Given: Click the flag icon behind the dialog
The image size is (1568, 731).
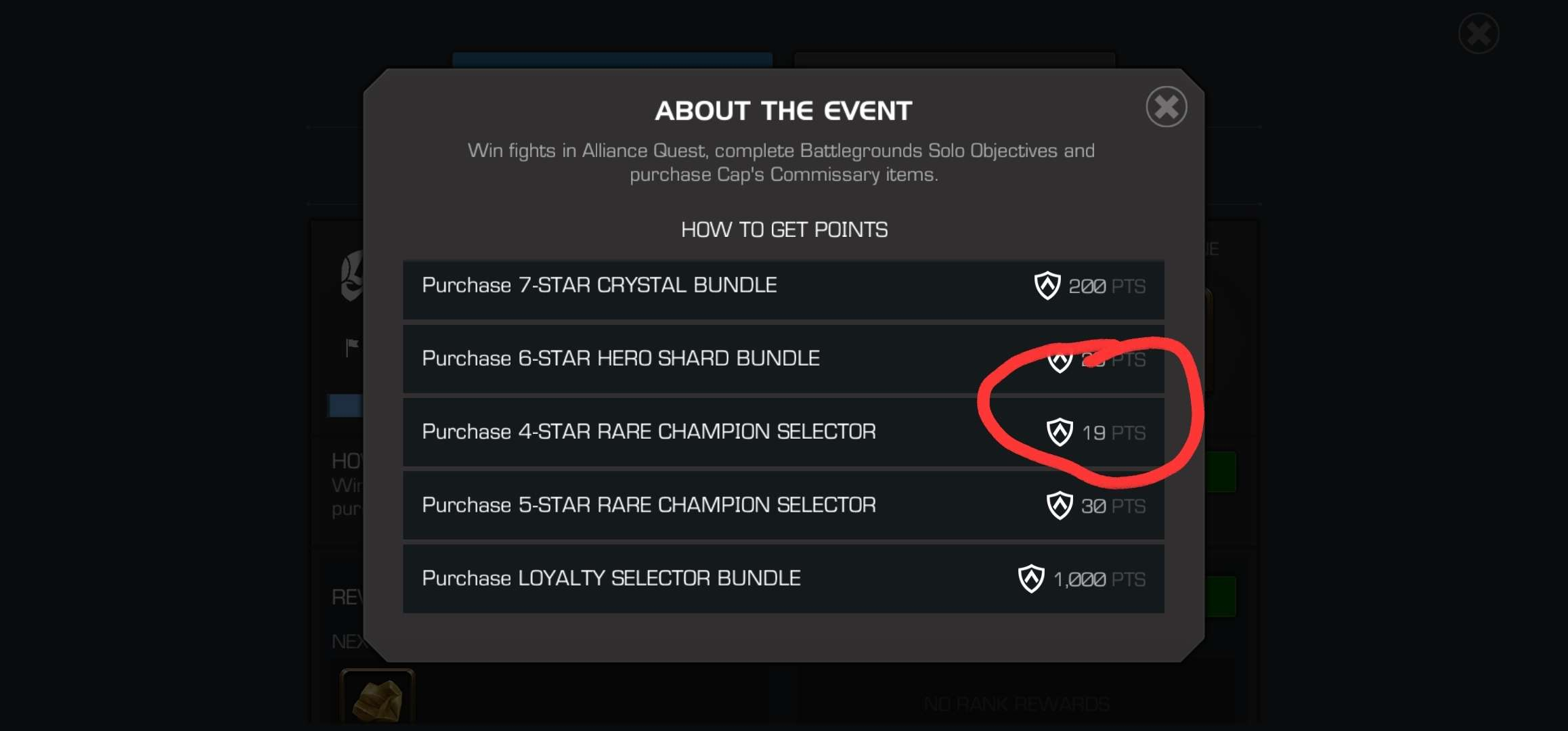Looking at the screenshot, I should [x=352, y=347].
